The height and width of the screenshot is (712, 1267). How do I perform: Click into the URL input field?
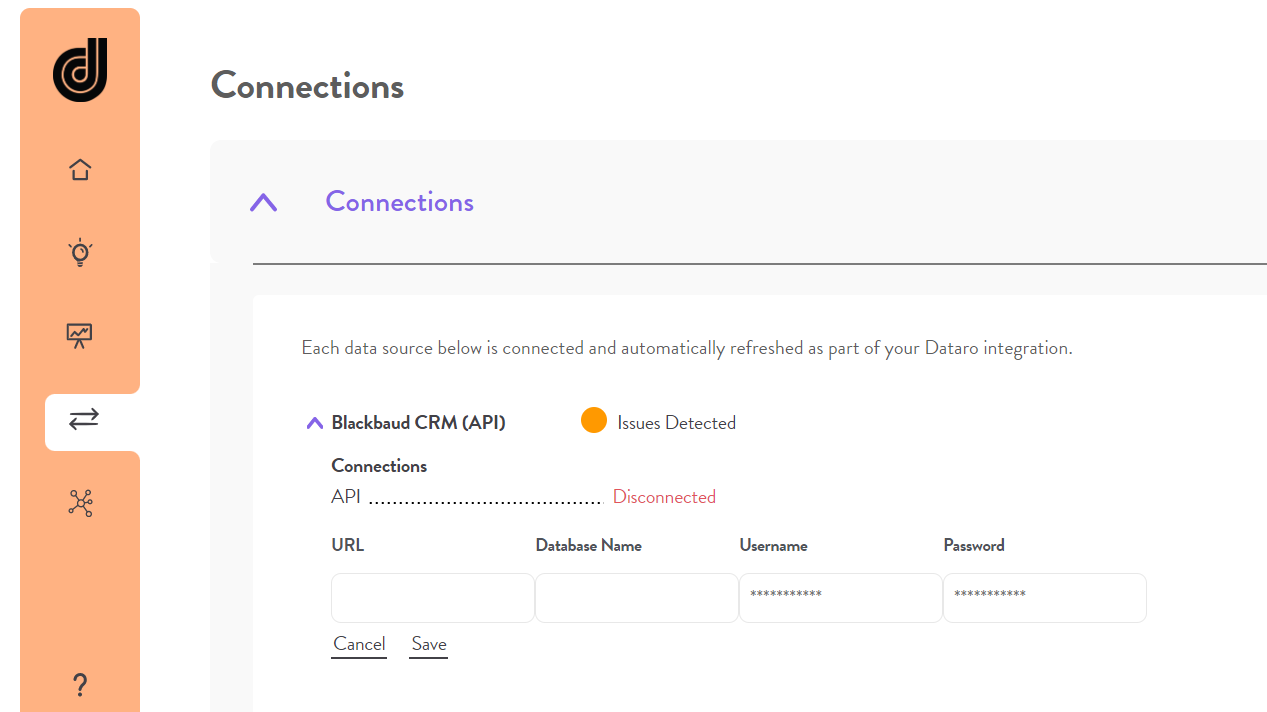click(433, 598)
